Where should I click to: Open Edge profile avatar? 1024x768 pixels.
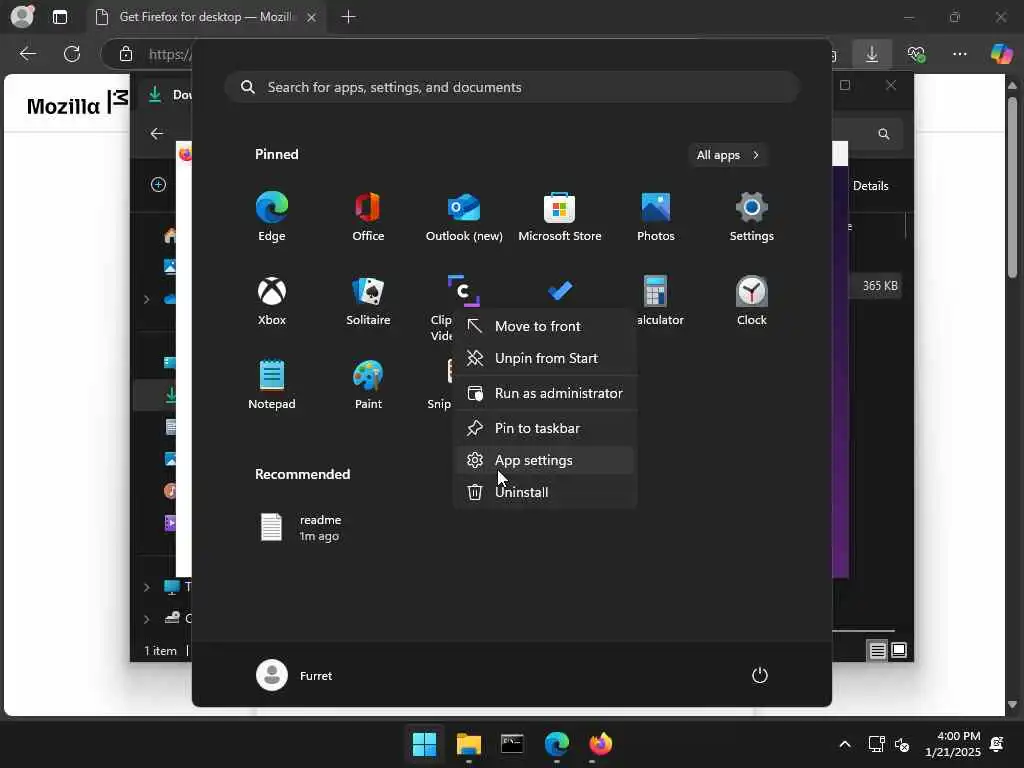pos(22,16)
